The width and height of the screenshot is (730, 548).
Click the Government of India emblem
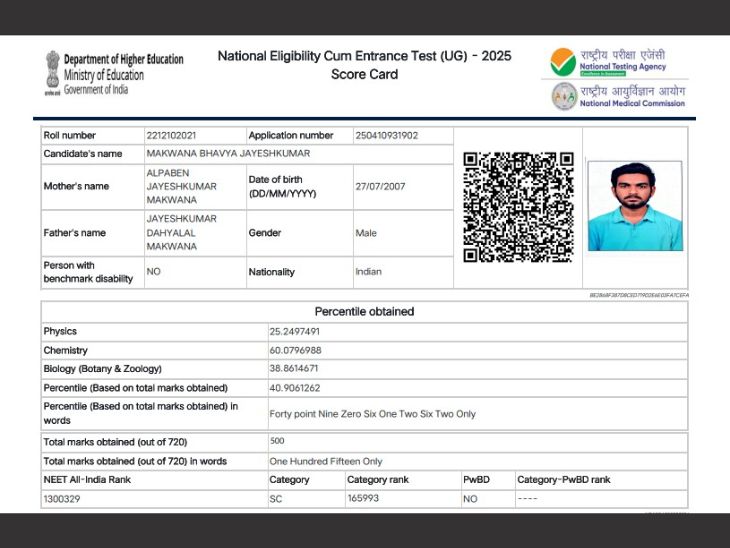pos(51,73)
